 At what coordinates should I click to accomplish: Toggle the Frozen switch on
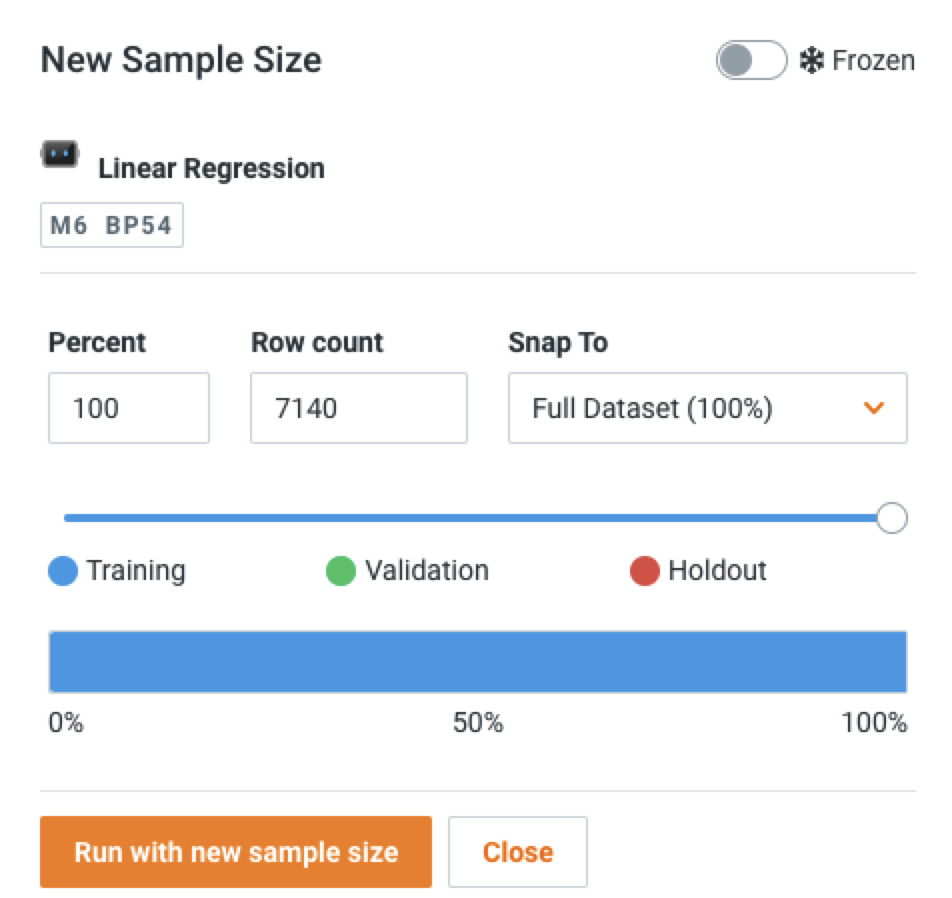(751, 61)
